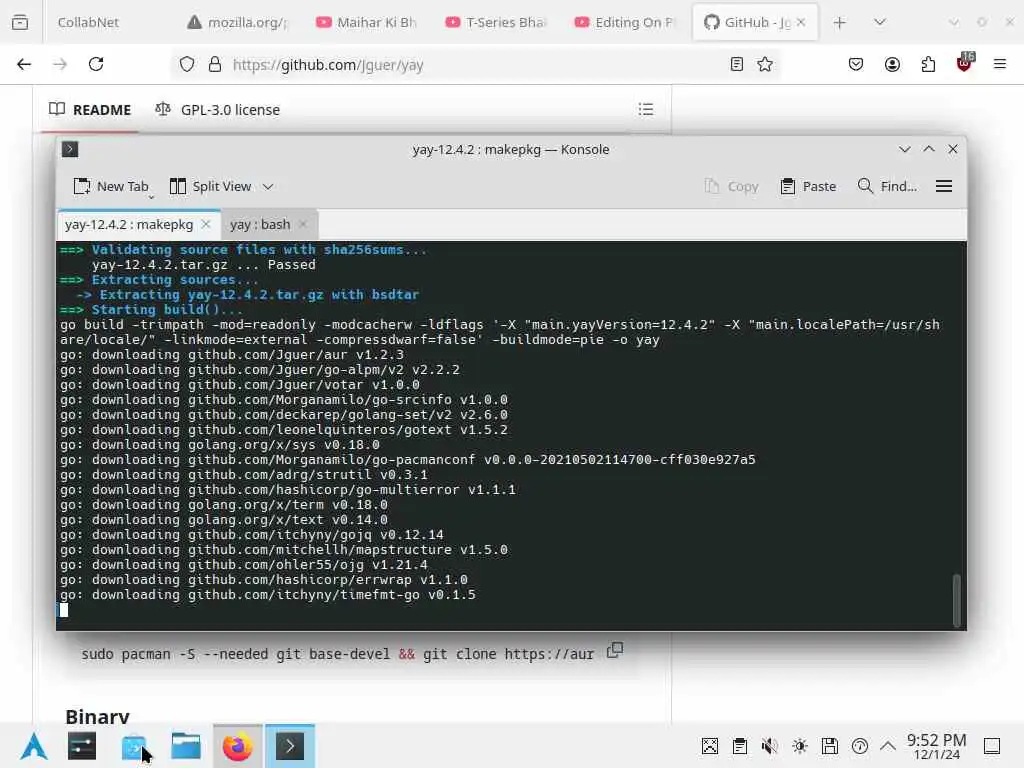Expand Split View dropdown arrow
The width and height of the screenshot is (1024, 768).
coord(268,187)
